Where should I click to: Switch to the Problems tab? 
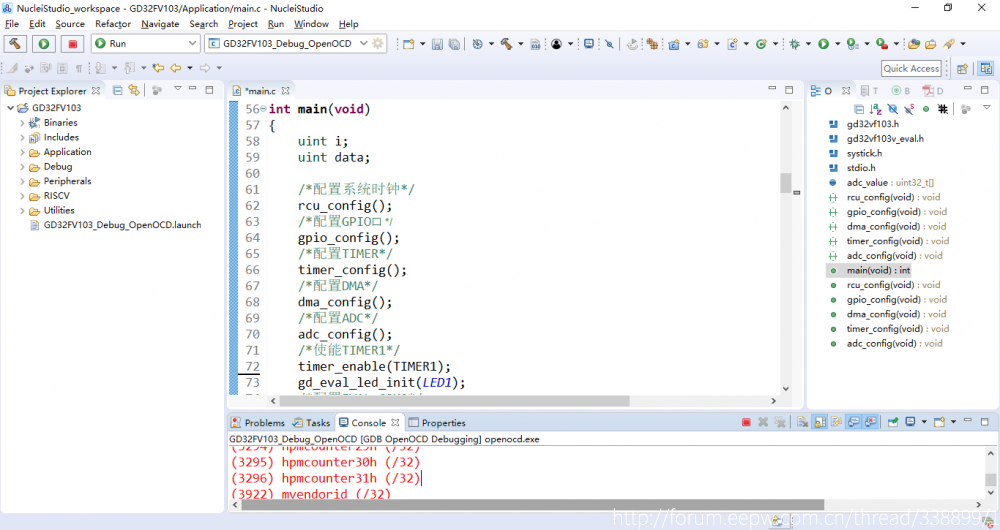pos(258,423)
